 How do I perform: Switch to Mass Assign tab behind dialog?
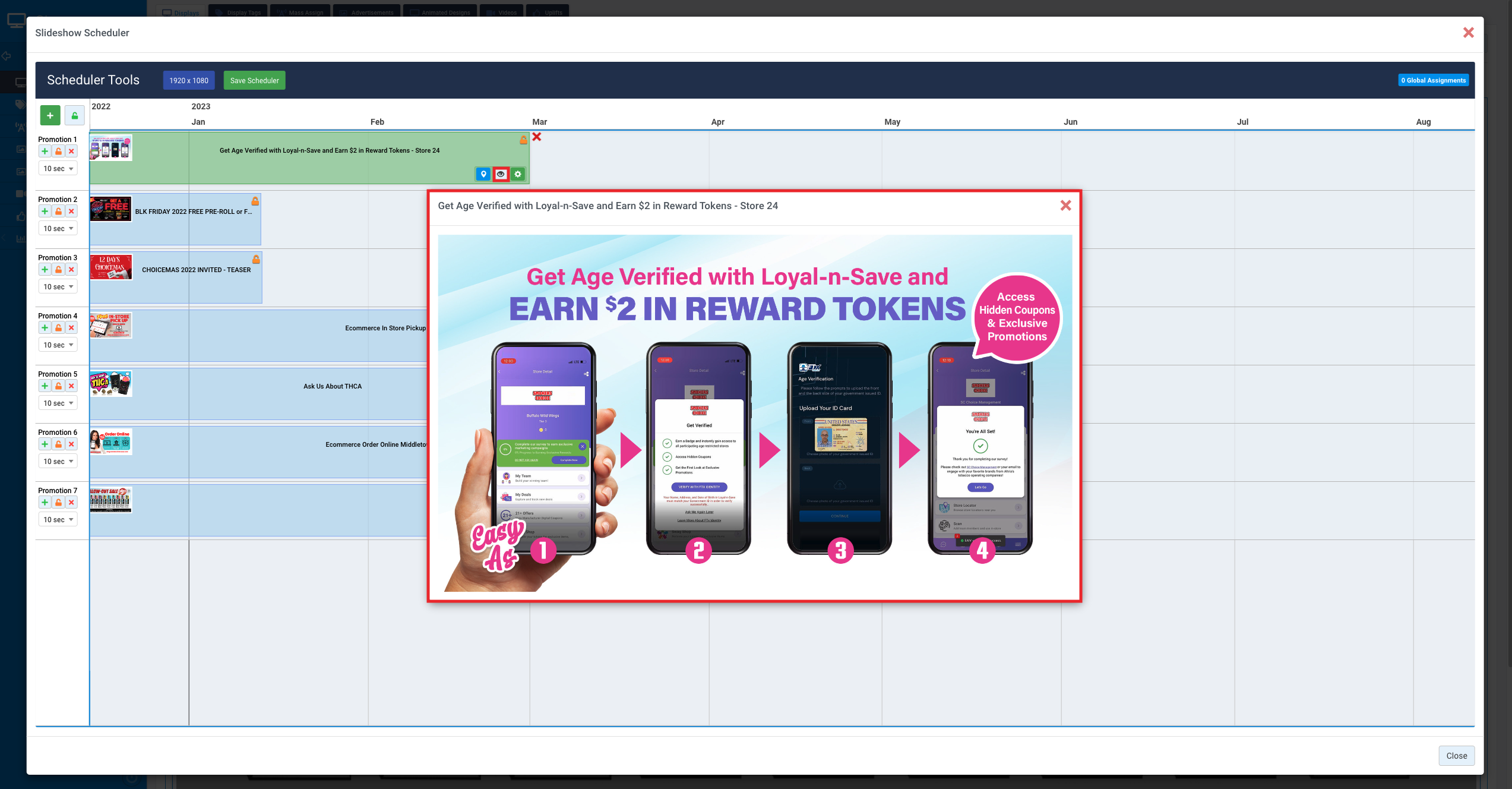(300, 12)
